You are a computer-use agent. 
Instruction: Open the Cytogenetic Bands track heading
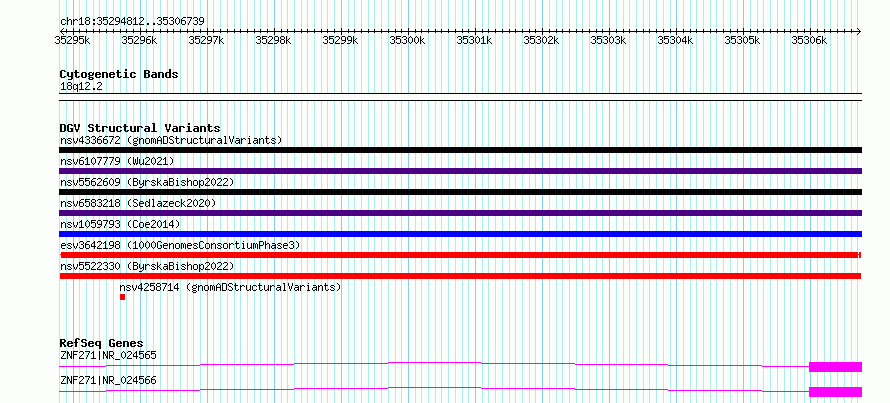coord(119,74)
